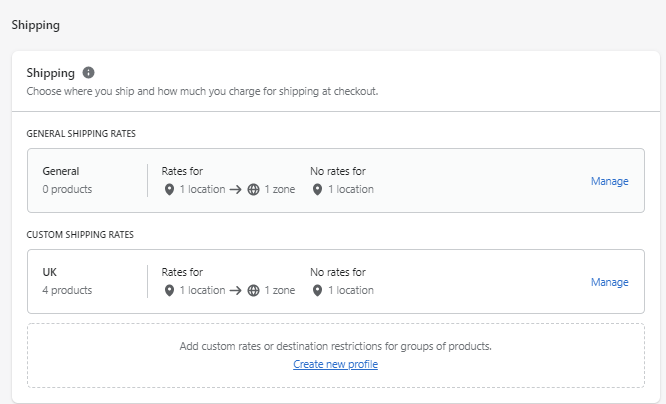Viewport: 666px width, 404px height.
Task: Click the 4 products text under UK
Action: tap(67, 290)
